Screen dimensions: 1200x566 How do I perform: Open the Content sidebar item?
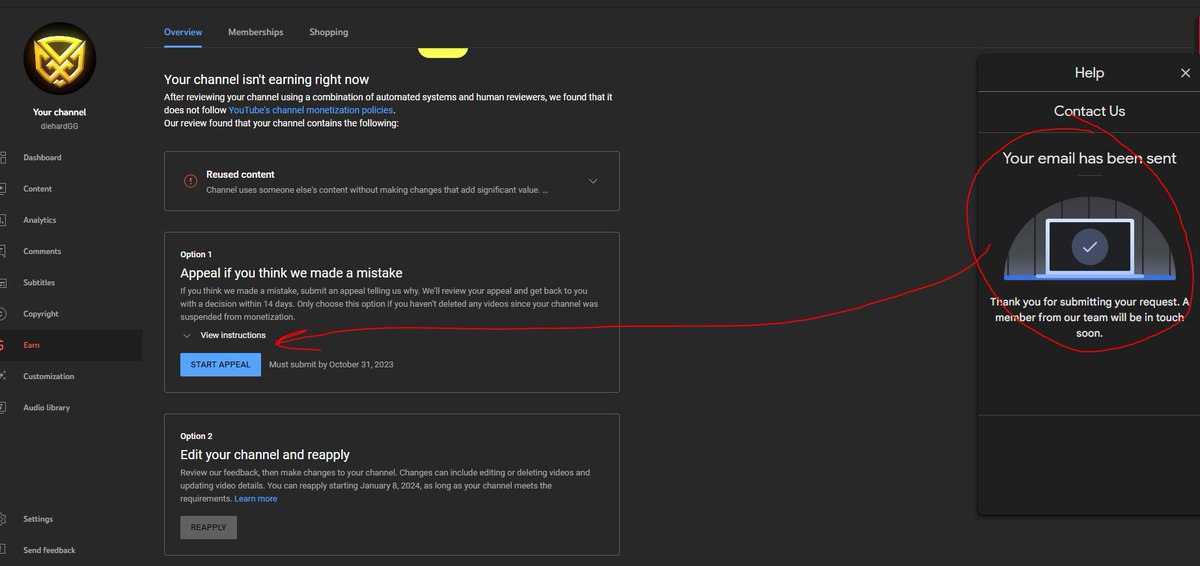pos(38,188)
